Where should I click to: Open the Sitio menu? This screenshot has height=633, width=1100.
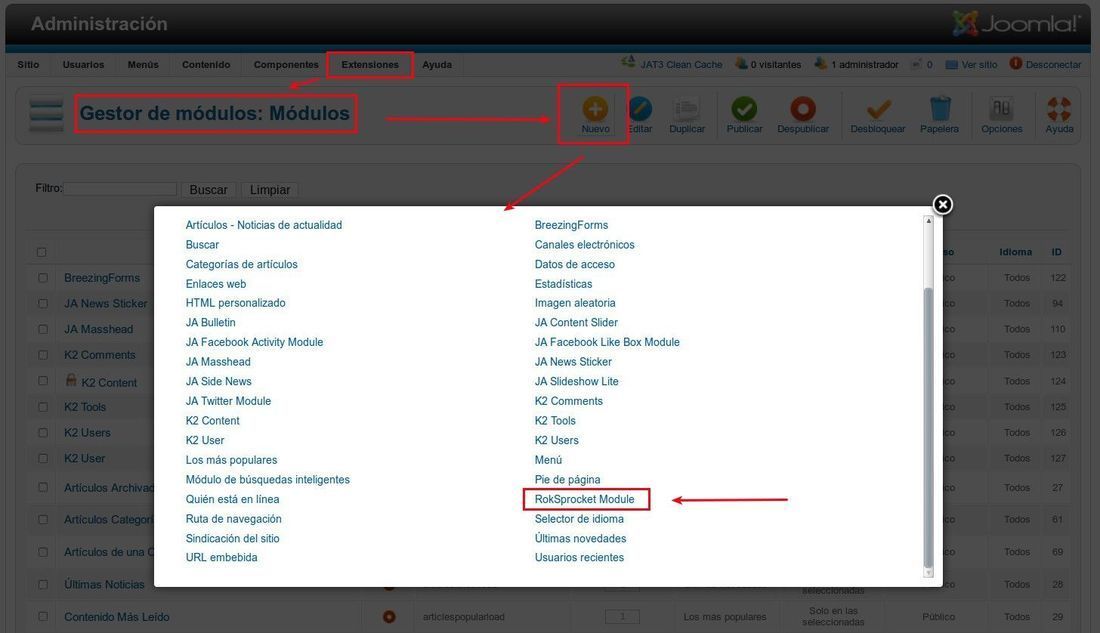(28, 65)
